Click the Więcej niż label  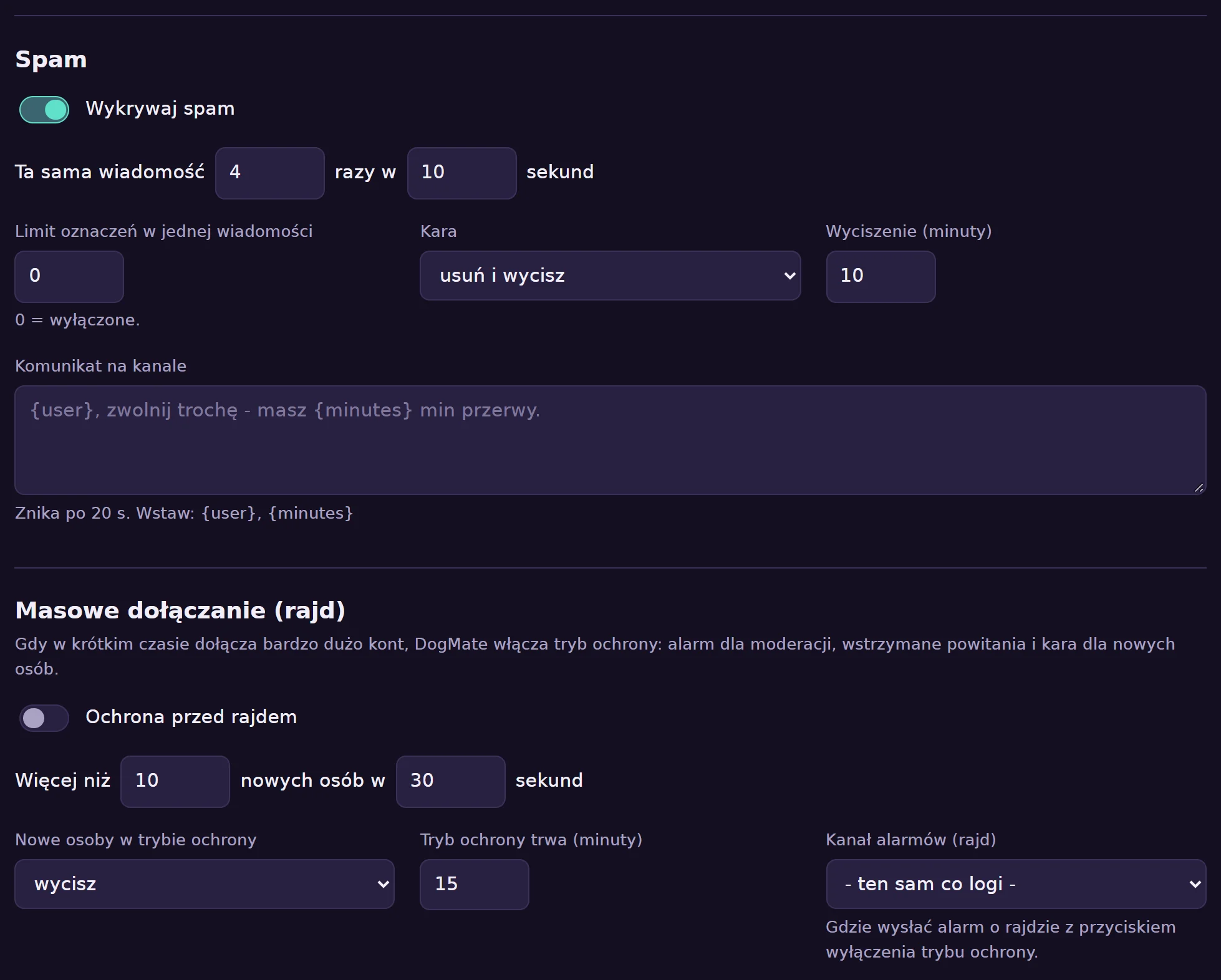click(x=63, y=781)
